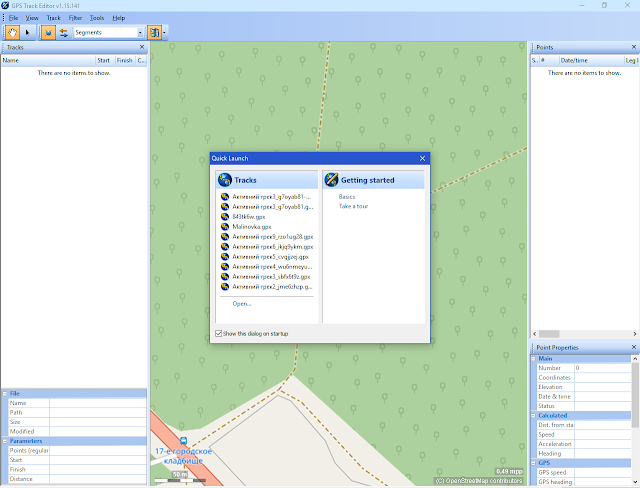
Task: Close the Point Properties panel
Action: [x=634, y=347]
